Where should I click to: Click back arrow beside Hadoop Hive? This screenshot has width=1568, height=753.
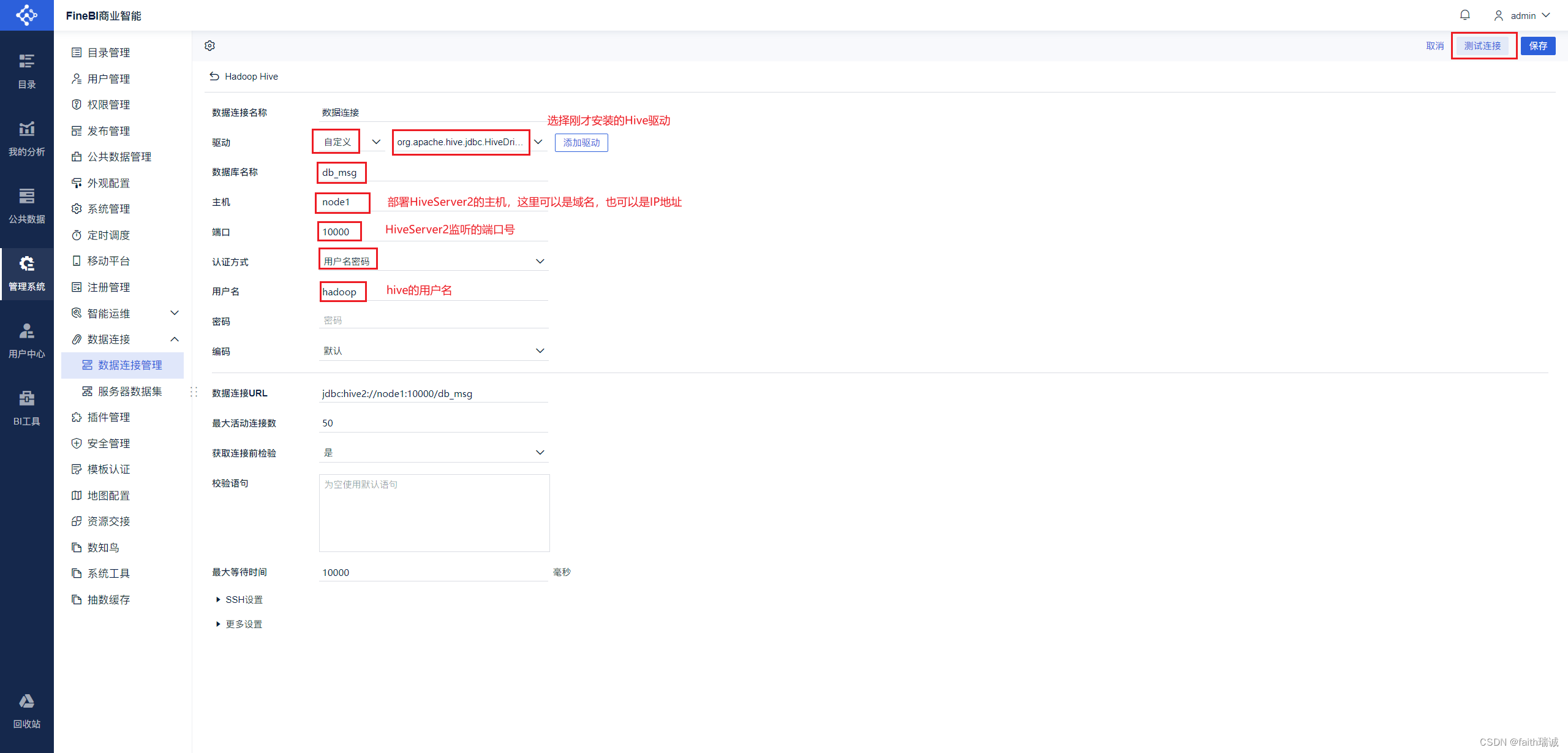point(214,77)
